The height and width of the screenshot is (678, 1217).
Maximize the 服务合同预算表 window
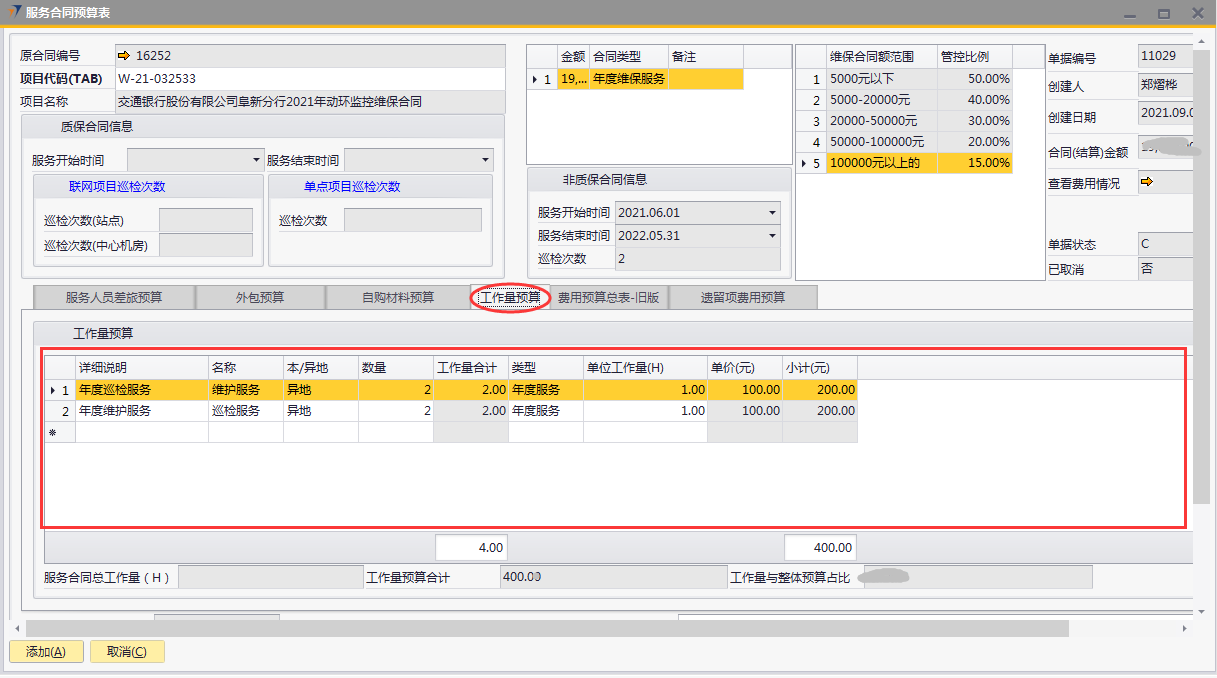click(1164, 14)
